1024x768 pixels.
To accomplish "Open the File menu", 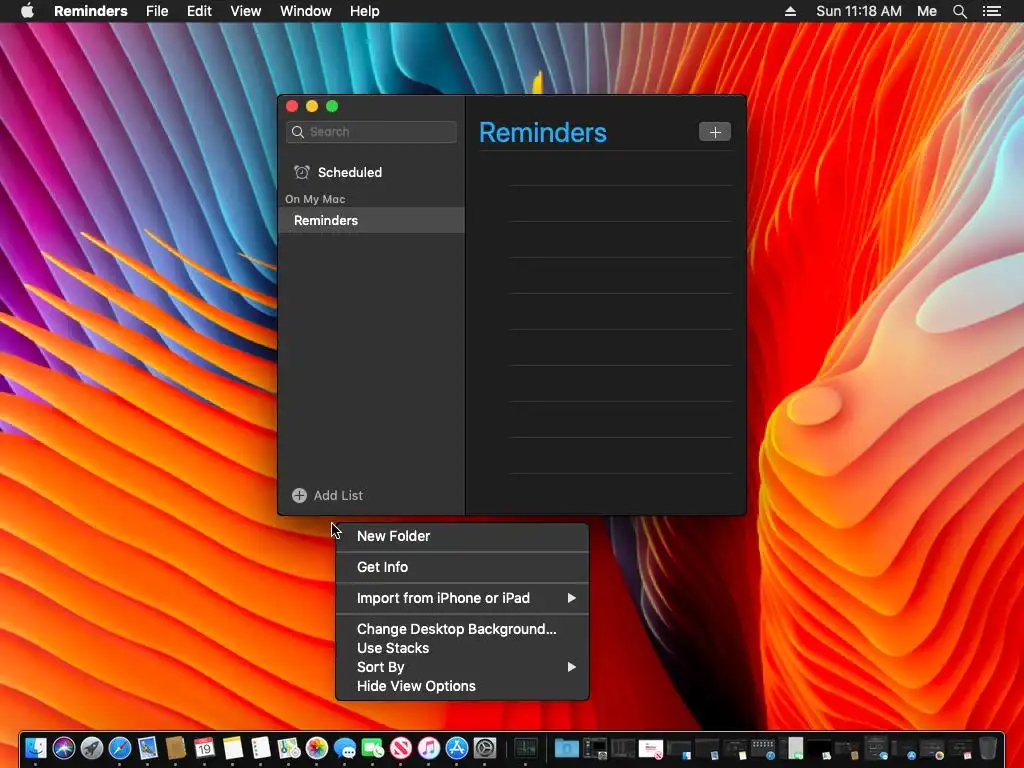I will (x=157, y=11).
